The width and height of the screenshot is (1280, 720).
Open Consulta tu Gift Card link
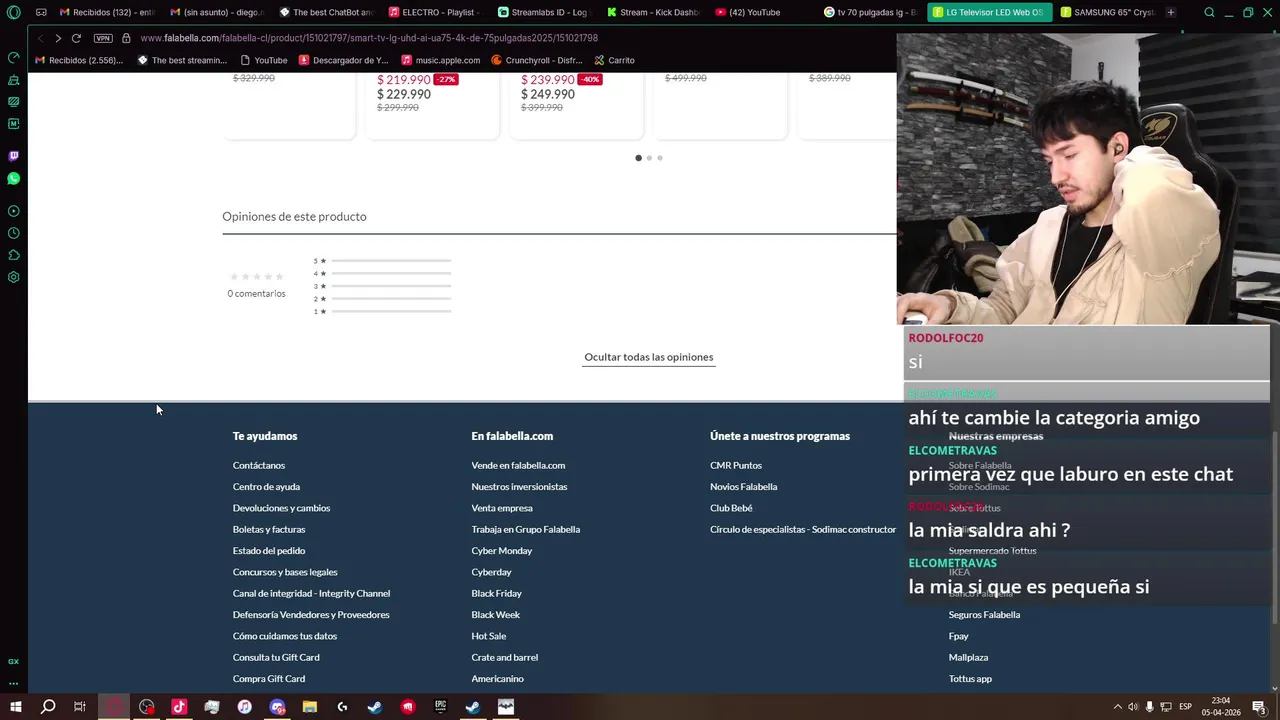[276, 657]
